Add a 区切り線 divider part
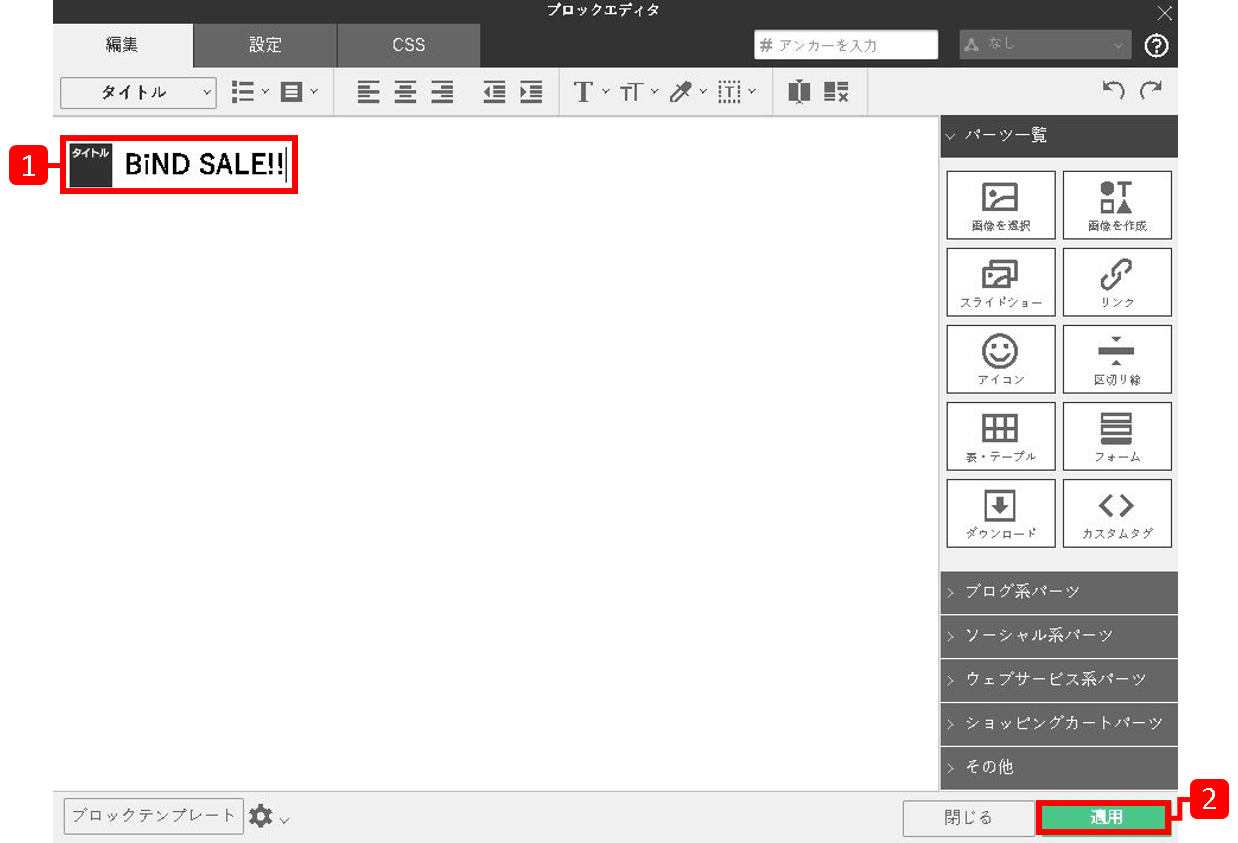This screenshot has height=843, width=1238. click(1117, 359)
